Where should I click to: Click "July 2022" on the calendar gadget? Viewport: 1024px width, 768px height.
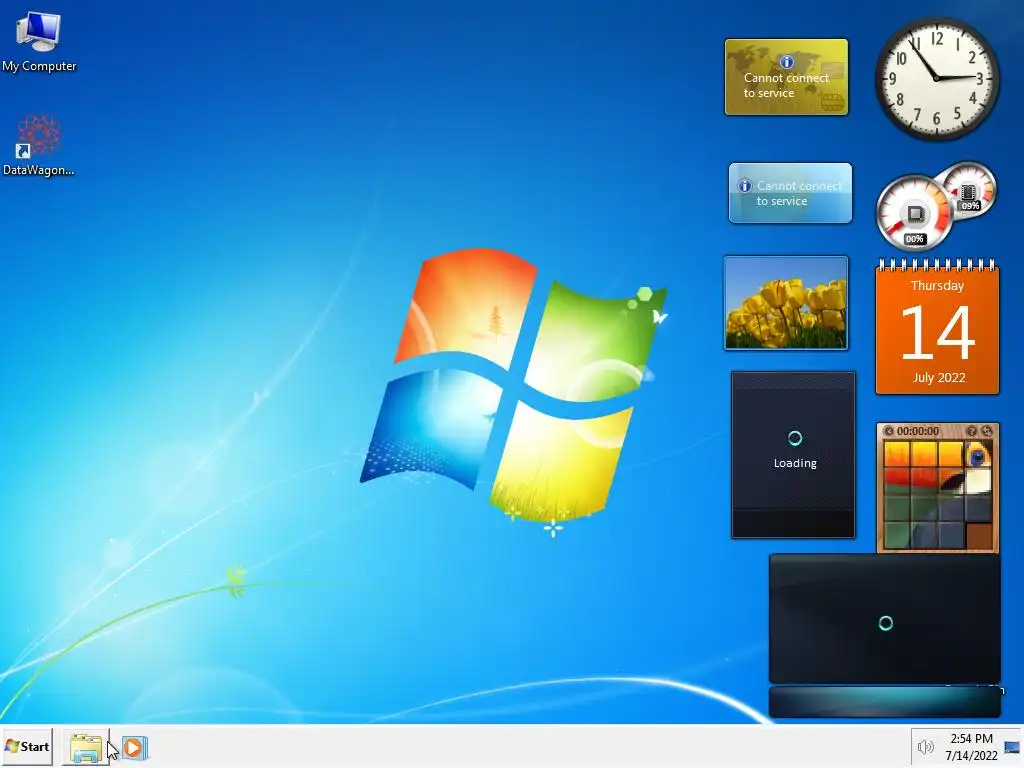coord(938,377)
